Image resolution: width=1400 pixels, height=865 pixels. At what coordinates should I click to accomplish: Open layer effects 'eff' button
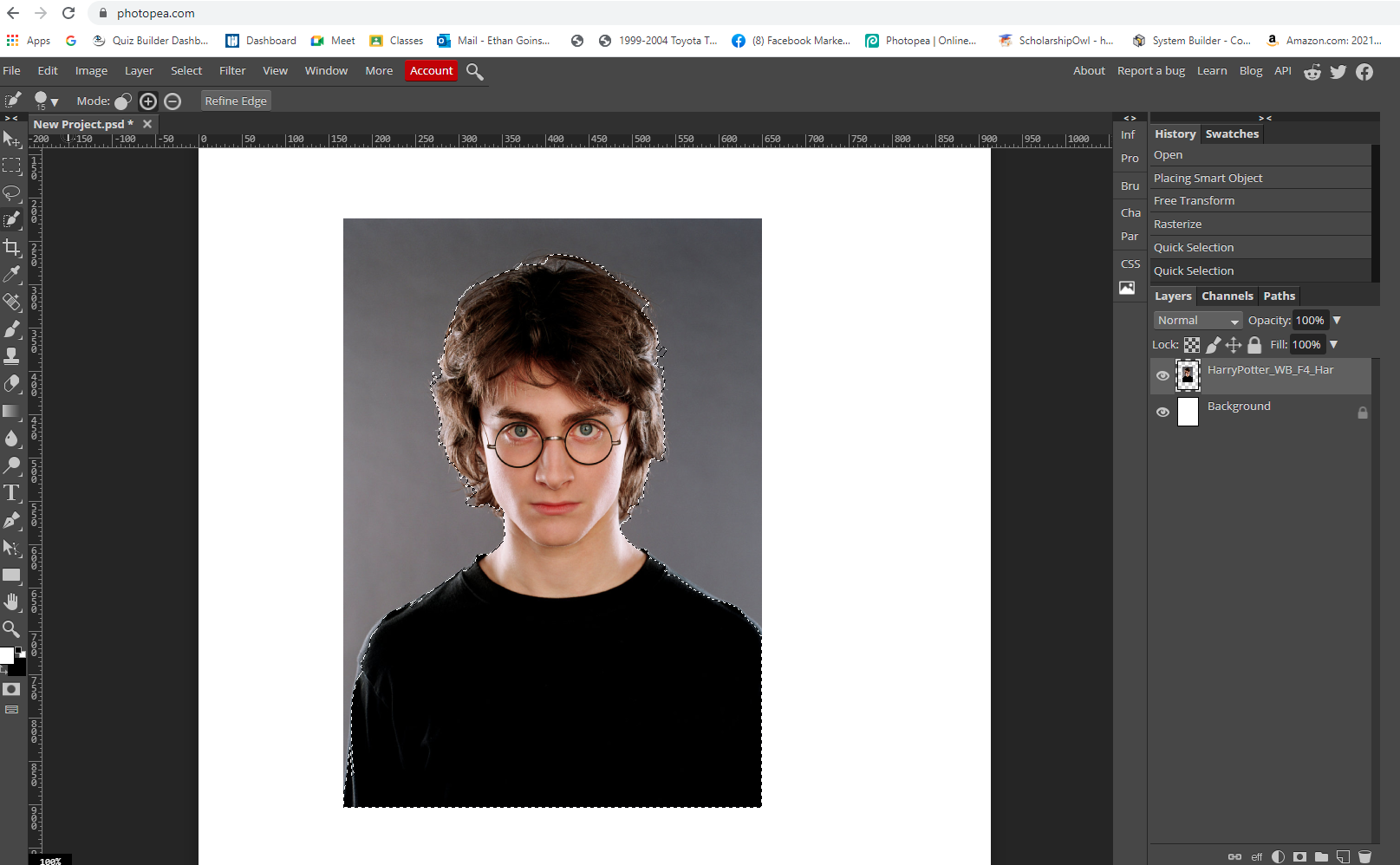[1256, 856]
